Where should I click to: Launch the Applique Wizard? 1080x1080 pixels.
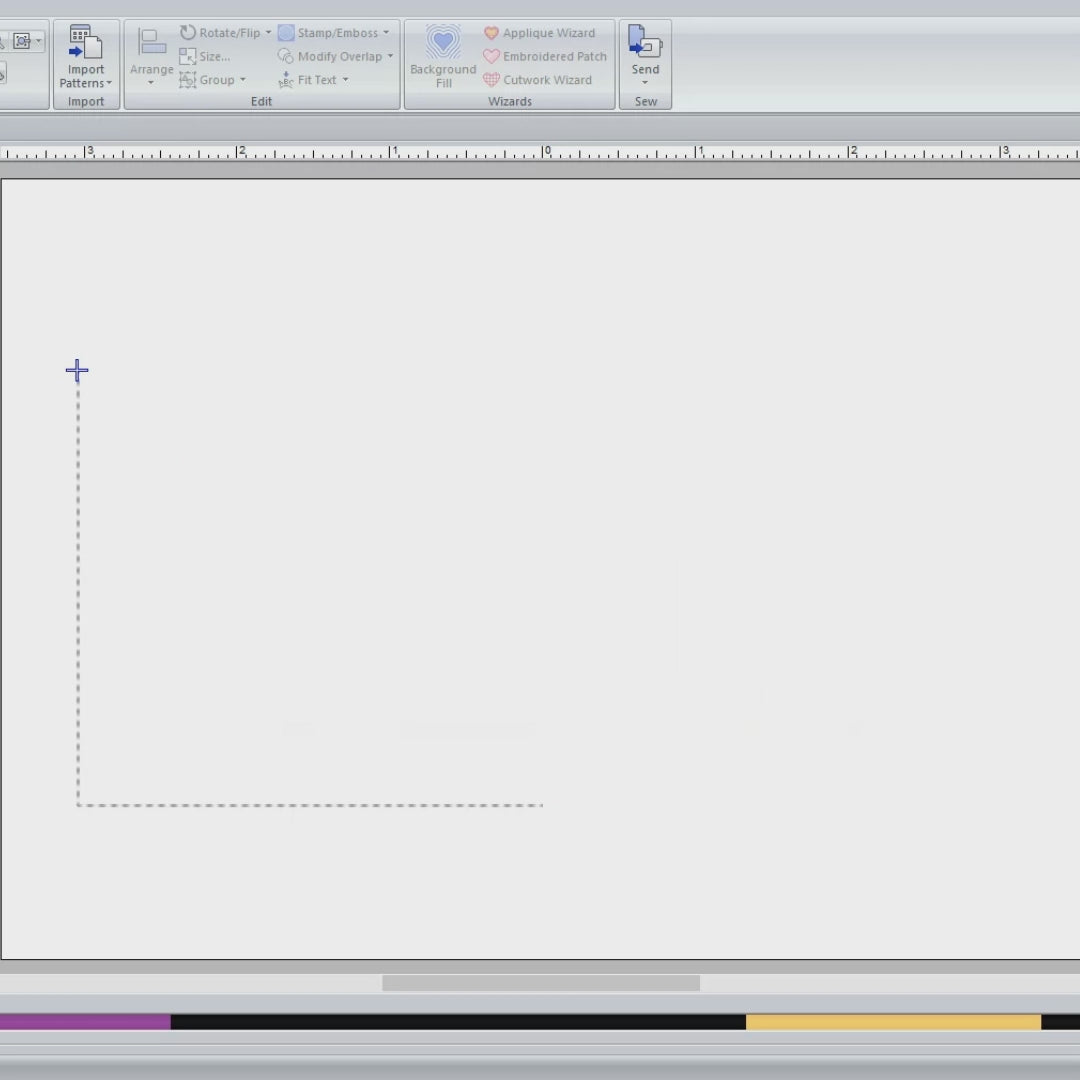tap(538, 33)
